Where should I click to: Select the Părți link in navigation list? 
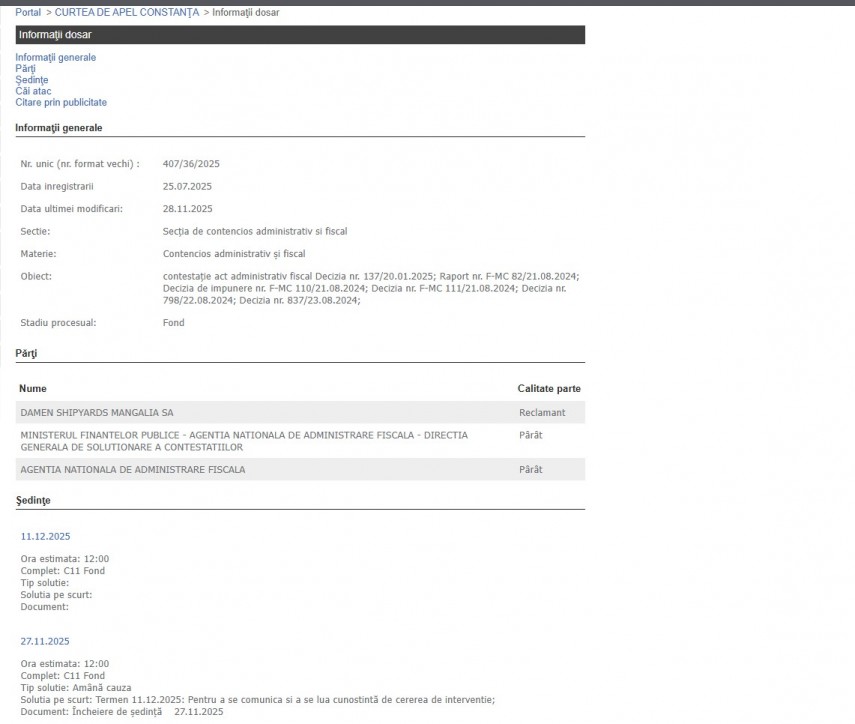[25, 69]
